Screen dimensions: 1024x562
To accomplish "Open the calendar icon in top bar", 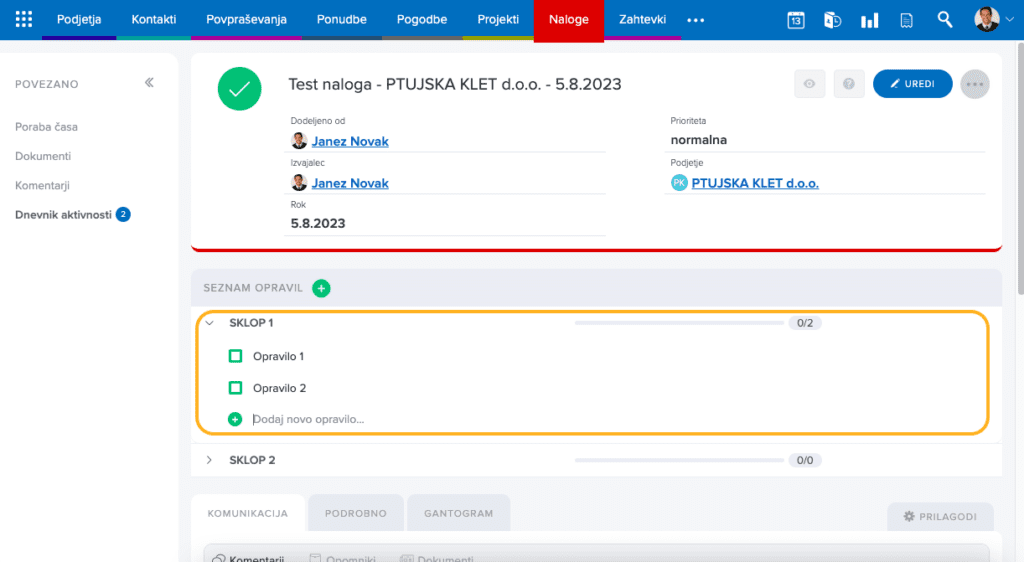I will tap(796, 20).
